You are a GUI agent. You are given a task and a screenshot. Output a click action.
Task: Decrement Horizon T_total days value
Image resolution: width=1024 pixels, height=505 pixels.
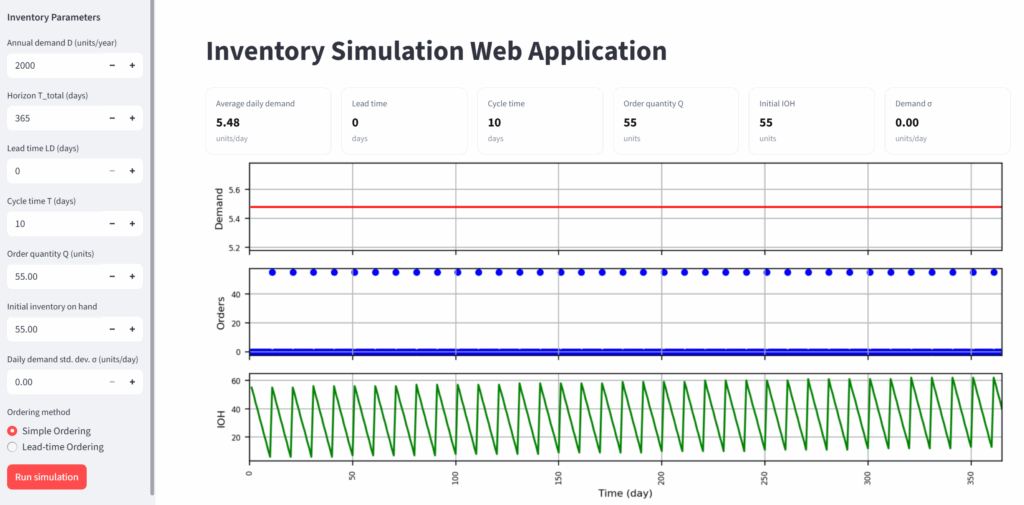click(x=112, y=118)
